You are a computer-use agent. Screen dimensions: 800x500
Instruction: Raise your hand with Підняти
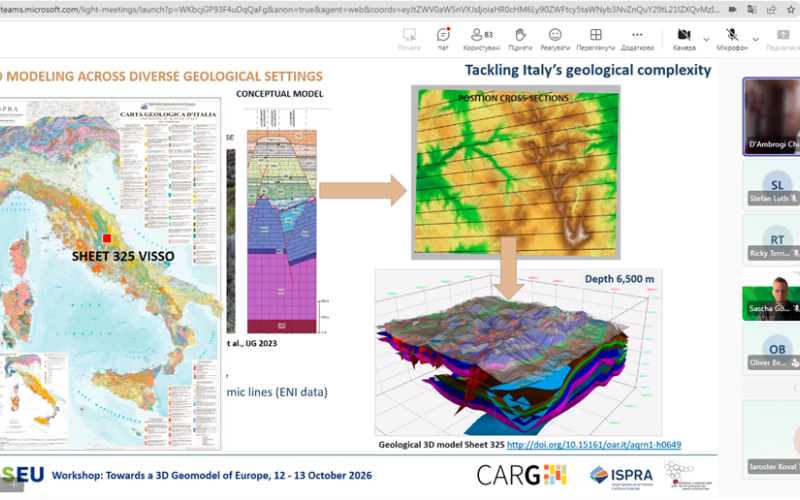point(520,39)
